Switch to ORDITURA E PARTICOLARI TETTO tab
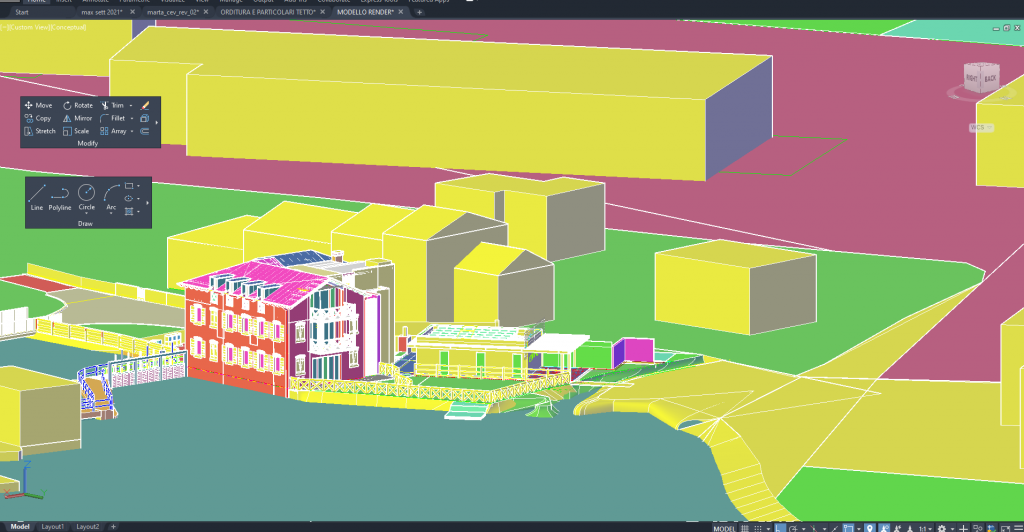 pos(267,12)
